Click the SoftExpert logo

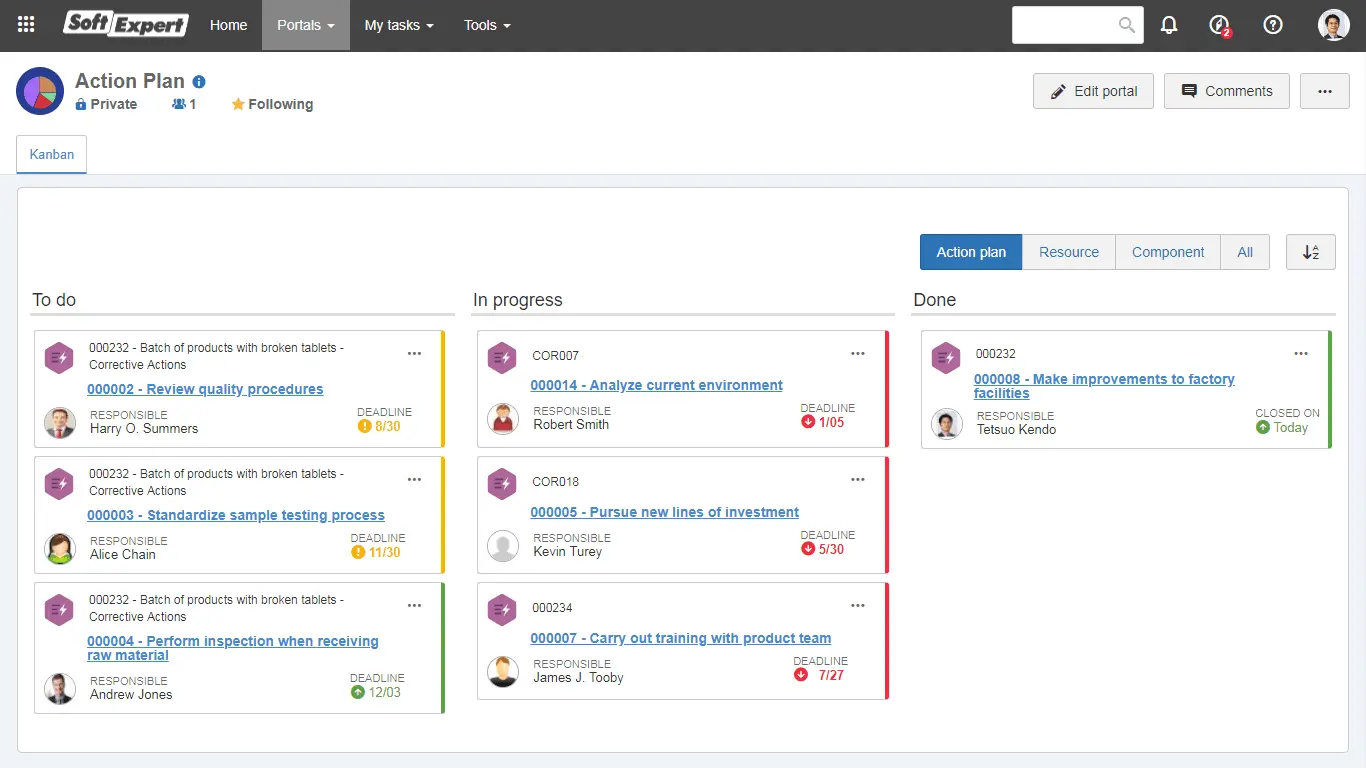[124, 24]
